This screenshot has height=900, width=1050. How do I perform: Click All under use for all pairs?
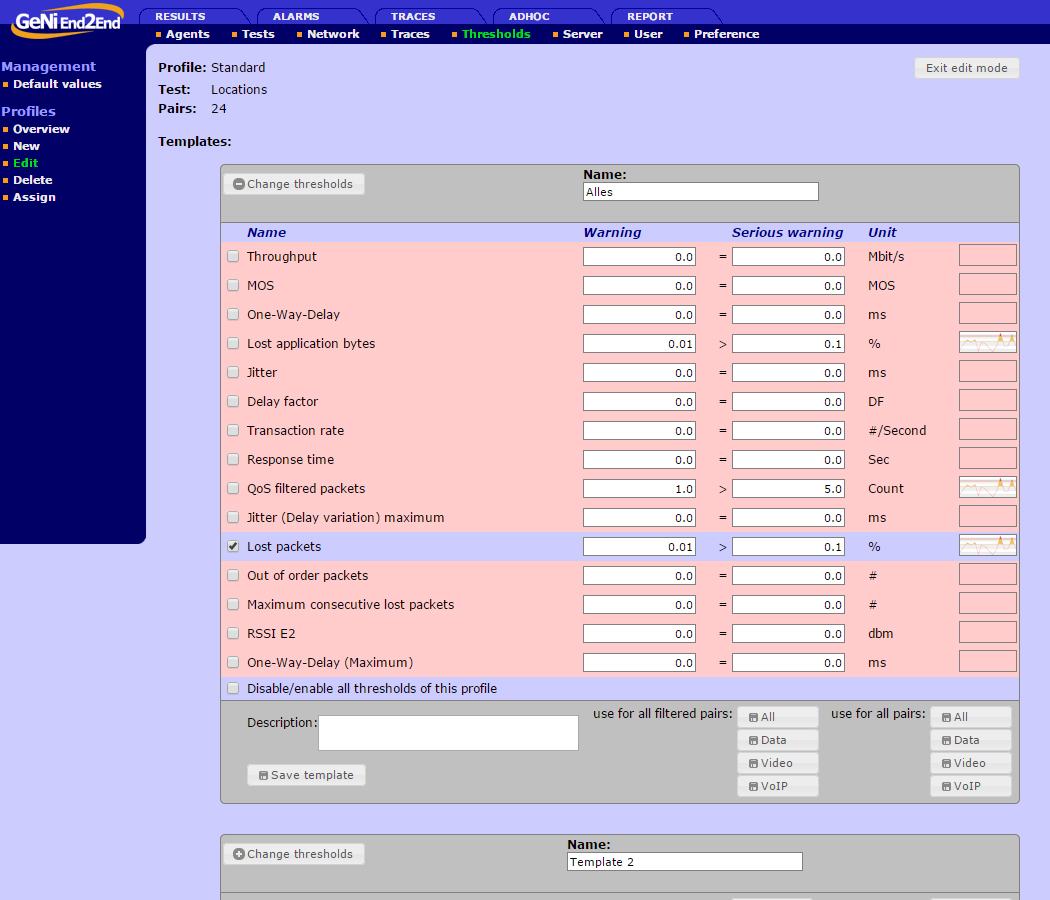[x=970, y=717]
